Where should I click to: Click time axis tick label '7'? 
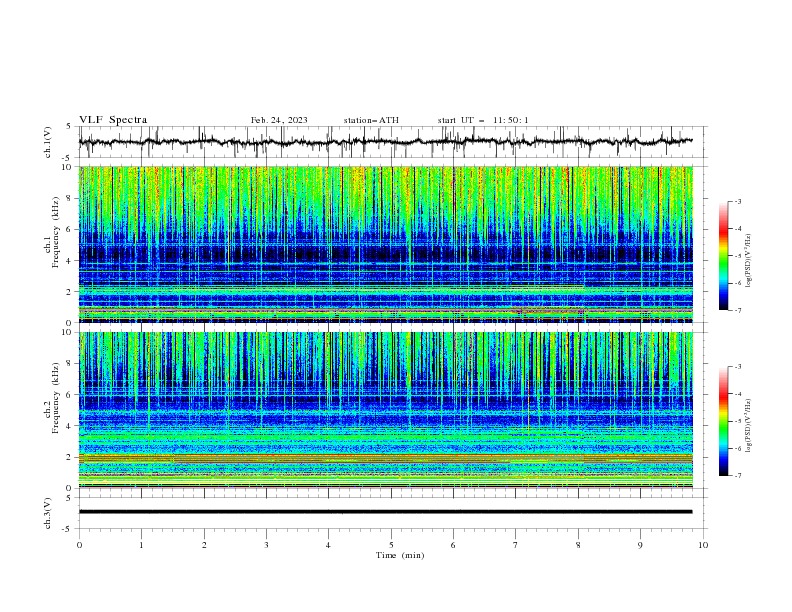tap(516, 545)
